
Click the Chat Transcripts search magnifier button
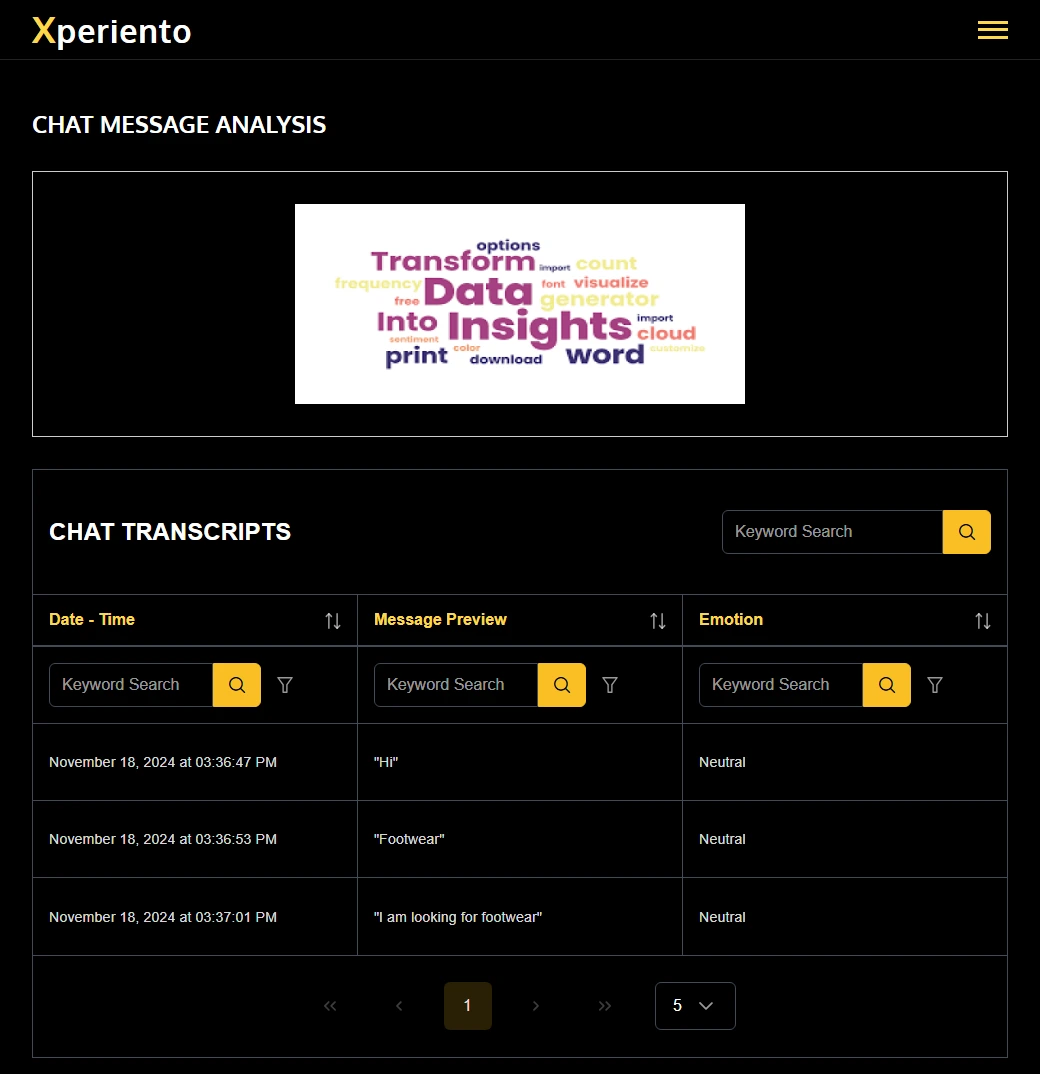pyautogui.click(x=966, y=532)
